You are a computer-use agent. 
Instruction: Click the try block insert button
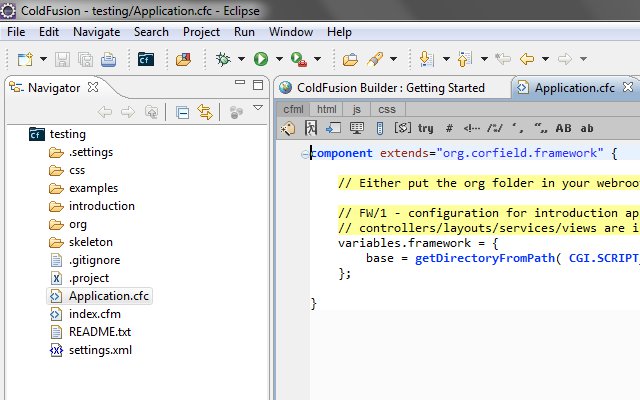425,128
